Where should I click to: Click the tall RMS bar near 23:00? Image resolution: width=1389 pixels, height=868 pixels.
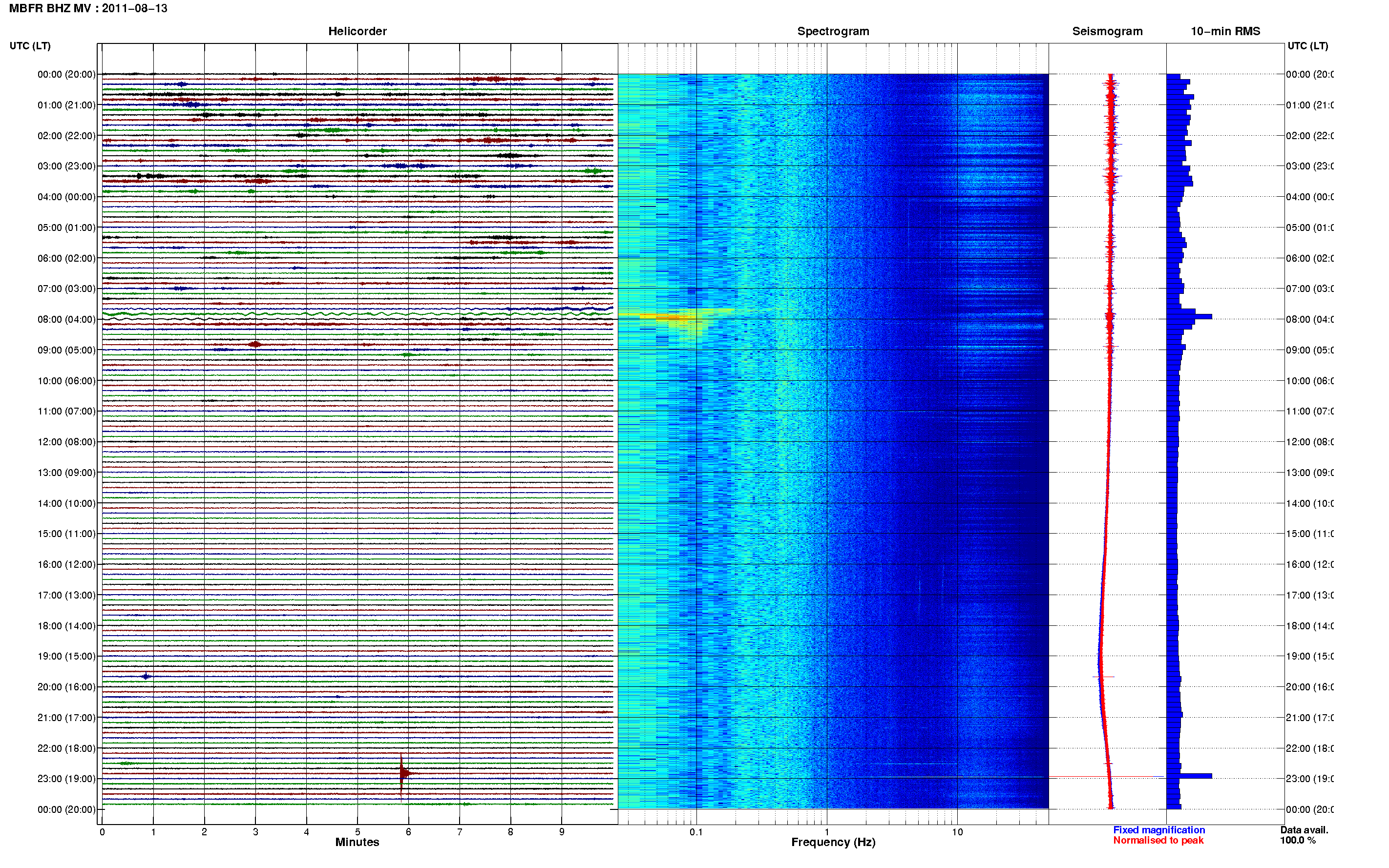coord(1189,776)
